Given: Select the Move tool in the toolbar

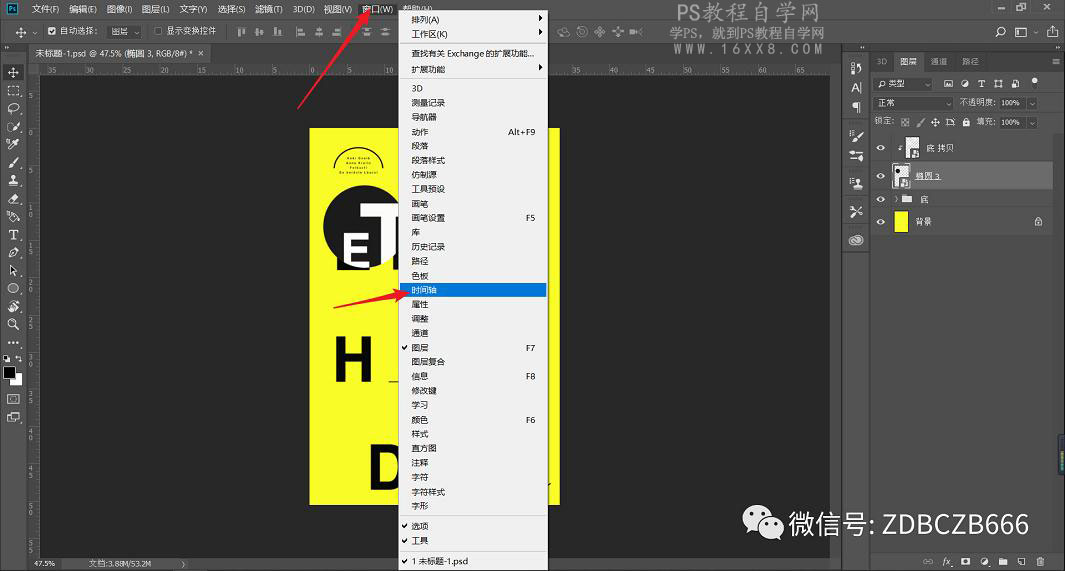Looking at the screenshot, I should point(14,72).
